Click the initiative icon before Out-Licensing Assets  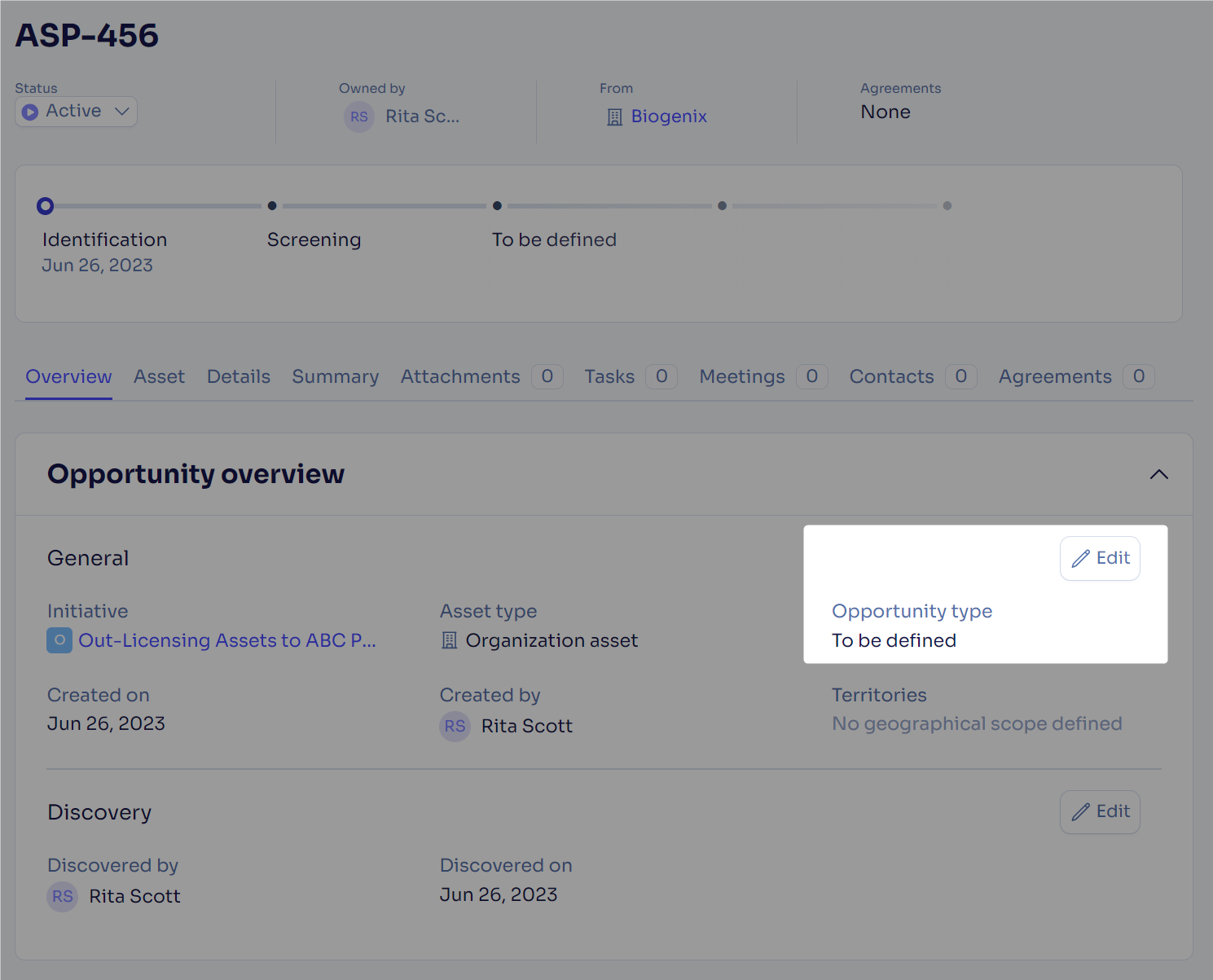[59, 640]
